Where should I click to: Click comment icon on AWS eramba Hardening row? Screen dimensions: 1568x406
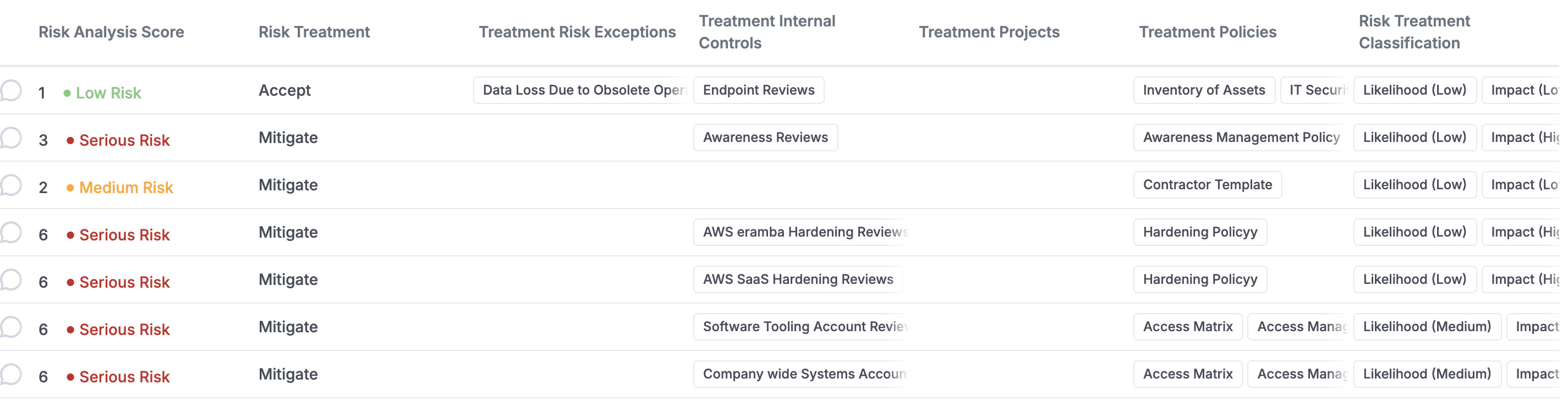10,233
